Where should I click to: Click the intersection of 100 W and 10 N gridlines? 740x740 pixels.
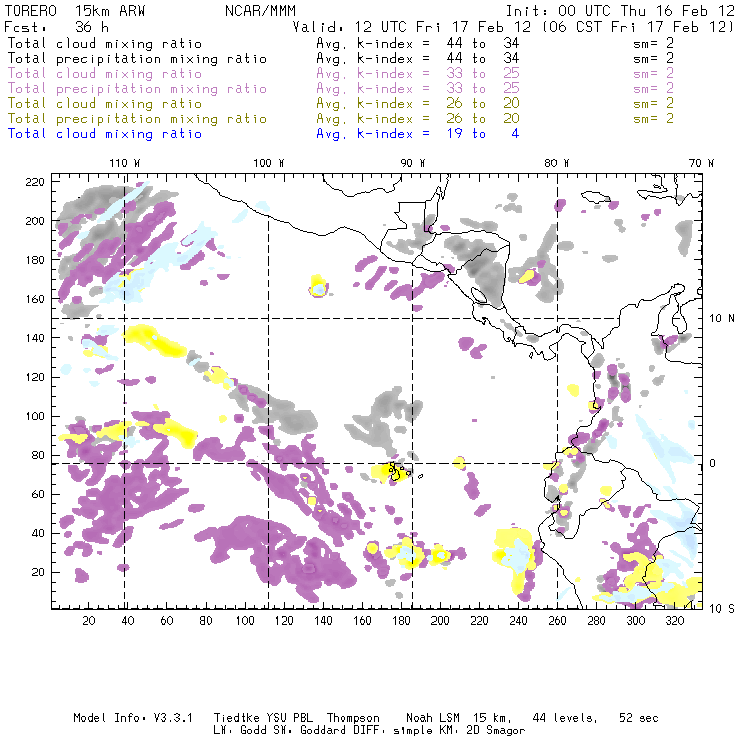268,318
